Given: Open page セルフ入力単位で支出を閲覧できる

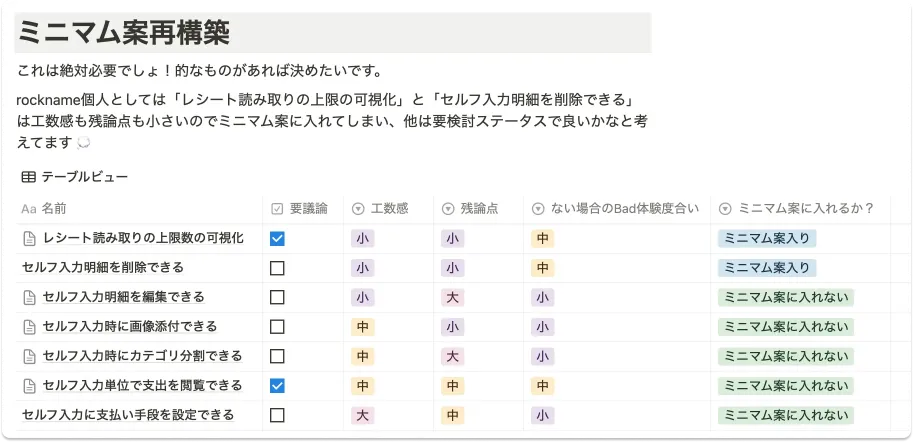Looking at the screenshot, I should [143, 386].
